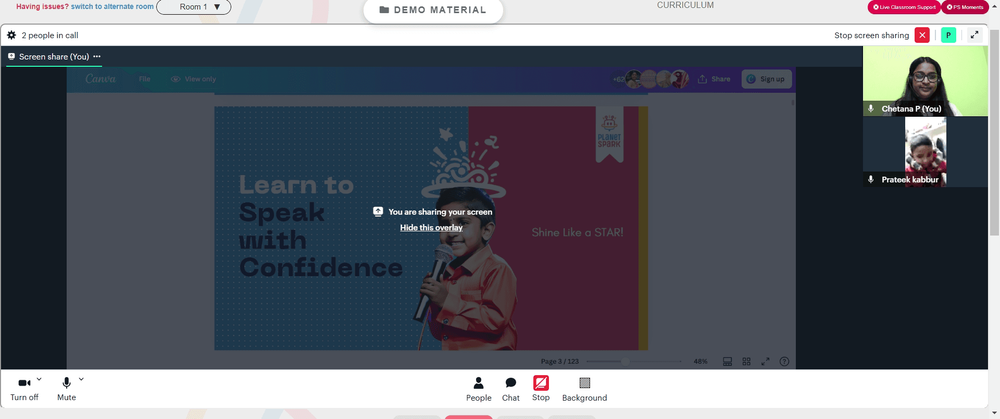Click the +62 collaborators badge
Screen dimensions: 1000x419
[x=618, y=79]
